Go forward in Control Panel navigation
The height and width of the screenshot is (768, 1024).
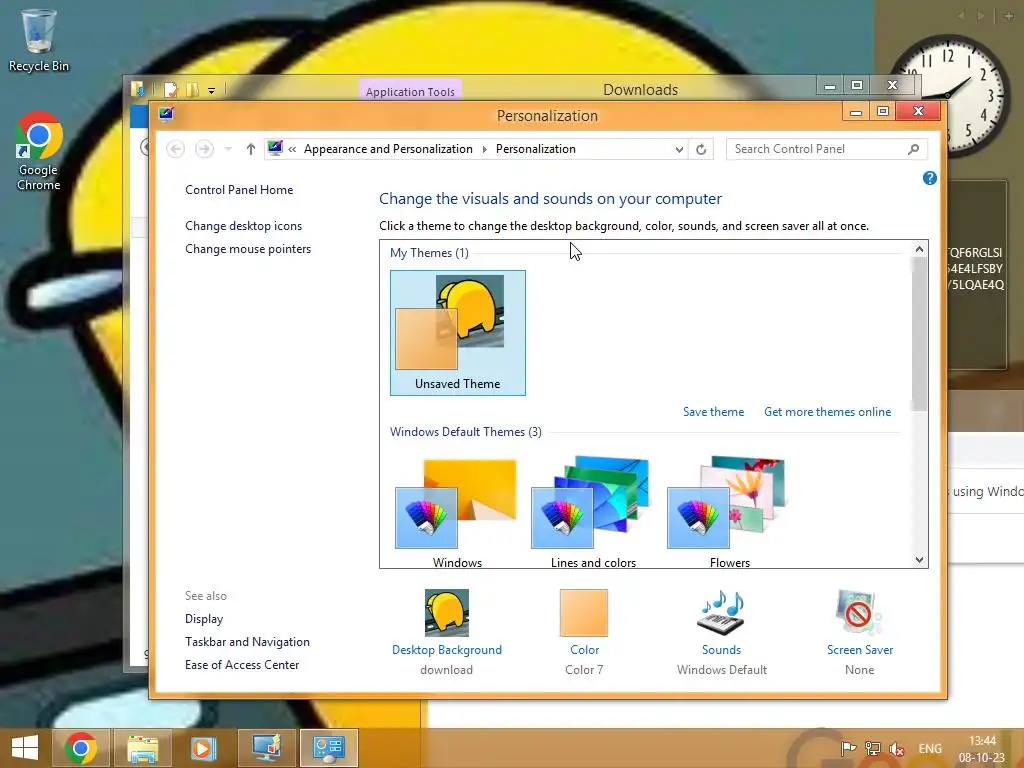tap(204, 150)
